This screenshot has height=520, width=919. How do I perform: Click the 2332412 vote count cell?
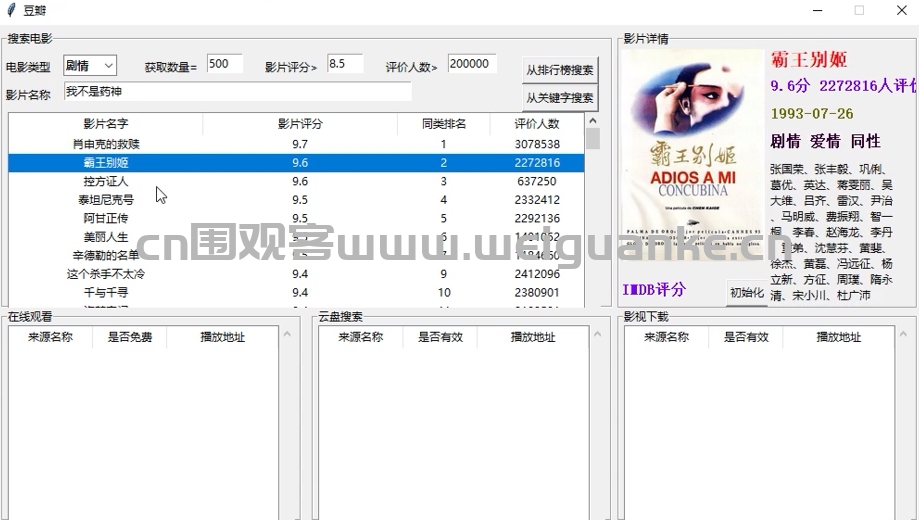[537, 199]
